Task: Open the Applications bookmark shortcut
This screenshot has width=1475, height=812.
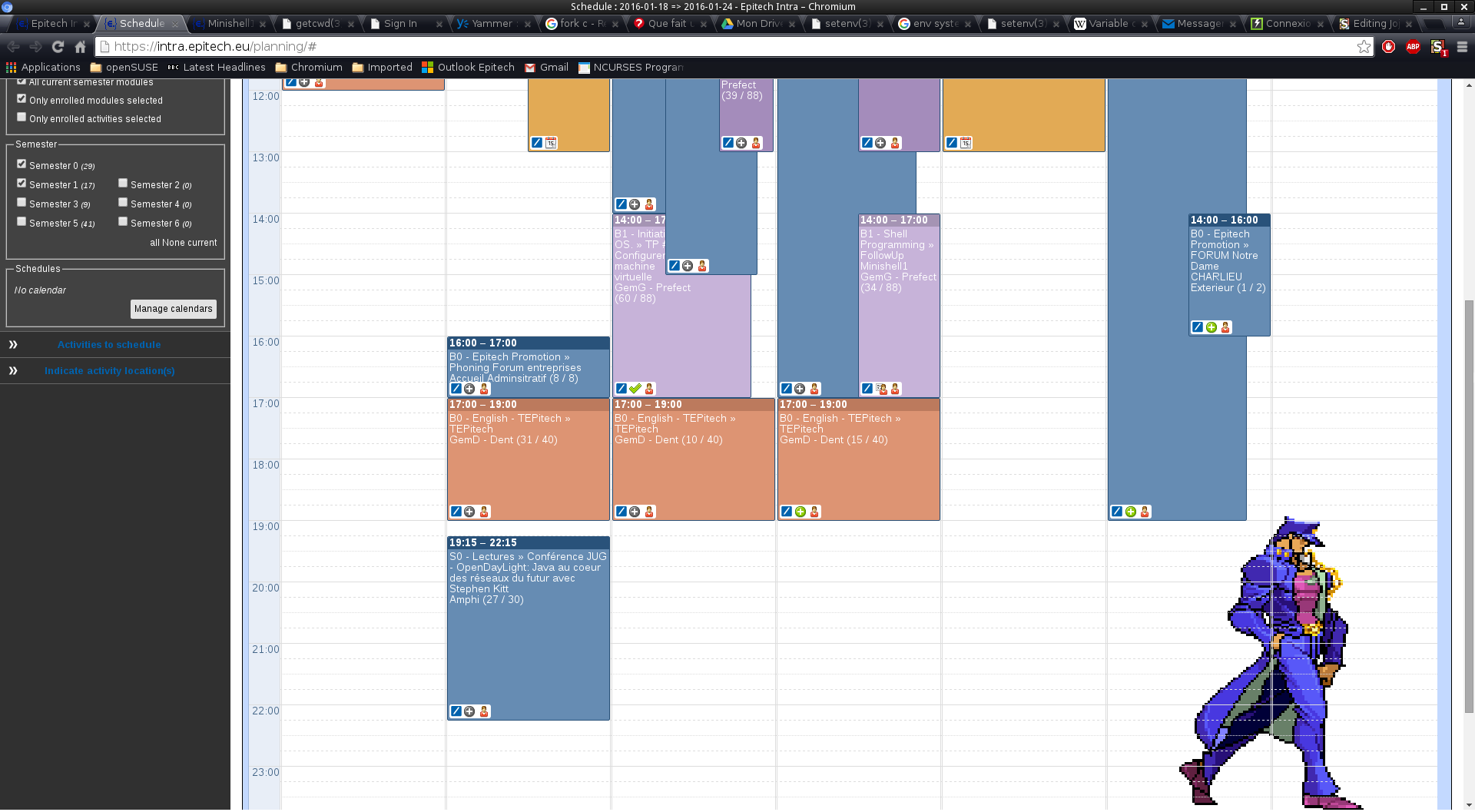Action: tap(43, 68)
